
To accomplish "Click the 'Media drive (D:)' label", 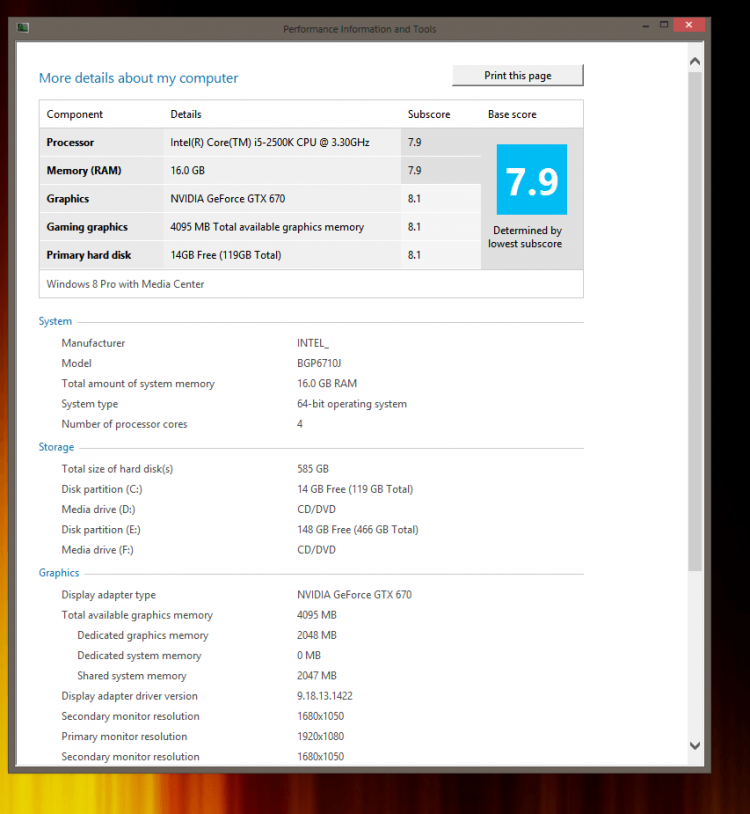I will (98, 509).
